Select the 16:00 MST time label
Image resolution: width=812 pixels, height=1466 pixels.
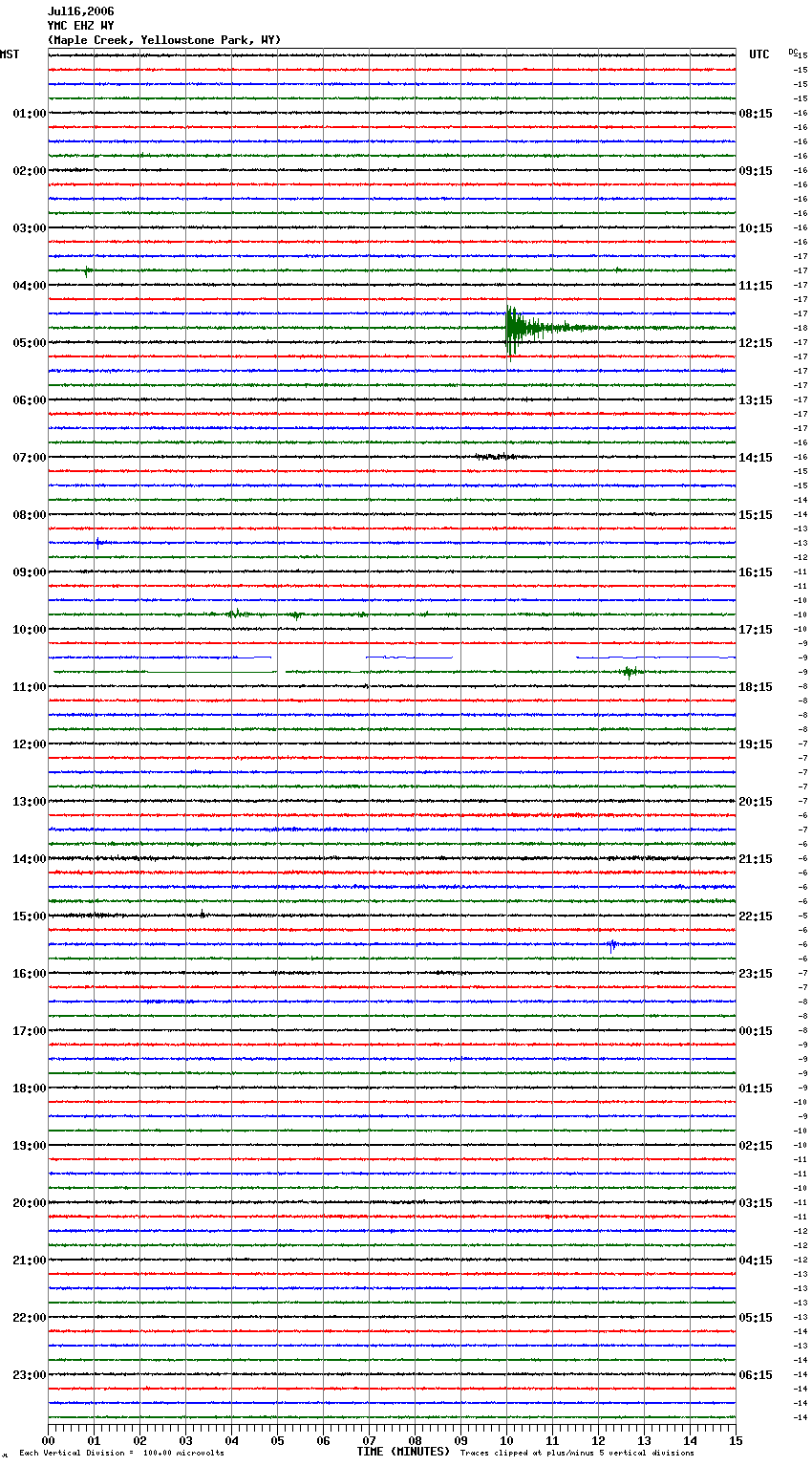[30, 974]
